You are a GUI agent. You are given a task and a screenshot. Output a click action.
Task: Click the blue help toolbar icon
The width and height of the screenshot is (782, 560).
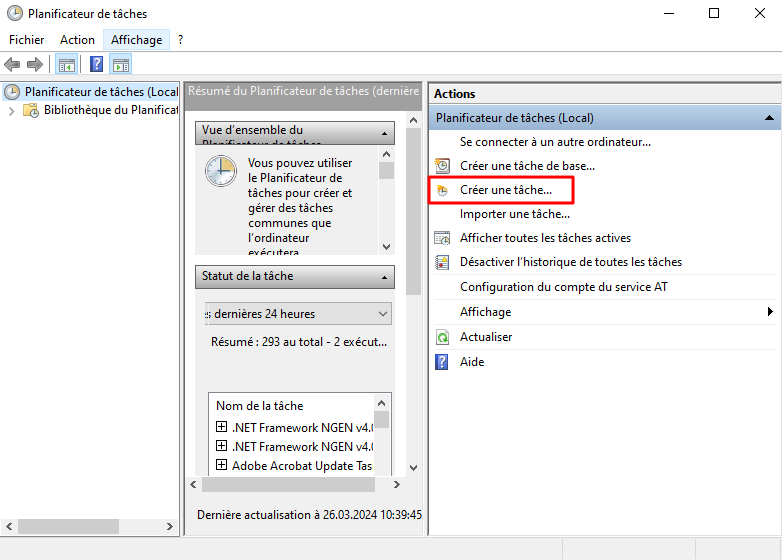(x=96, y=65)
